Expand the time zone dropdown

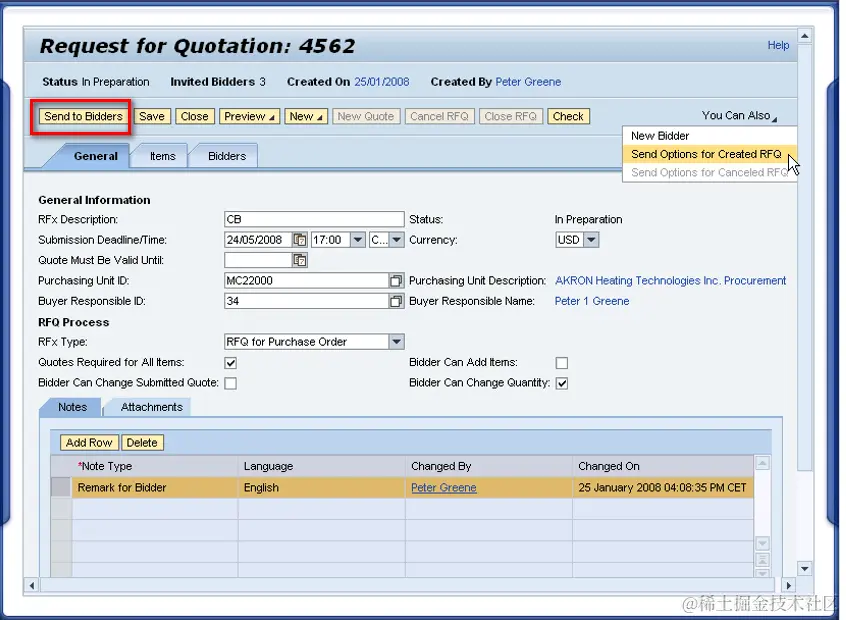397,240
